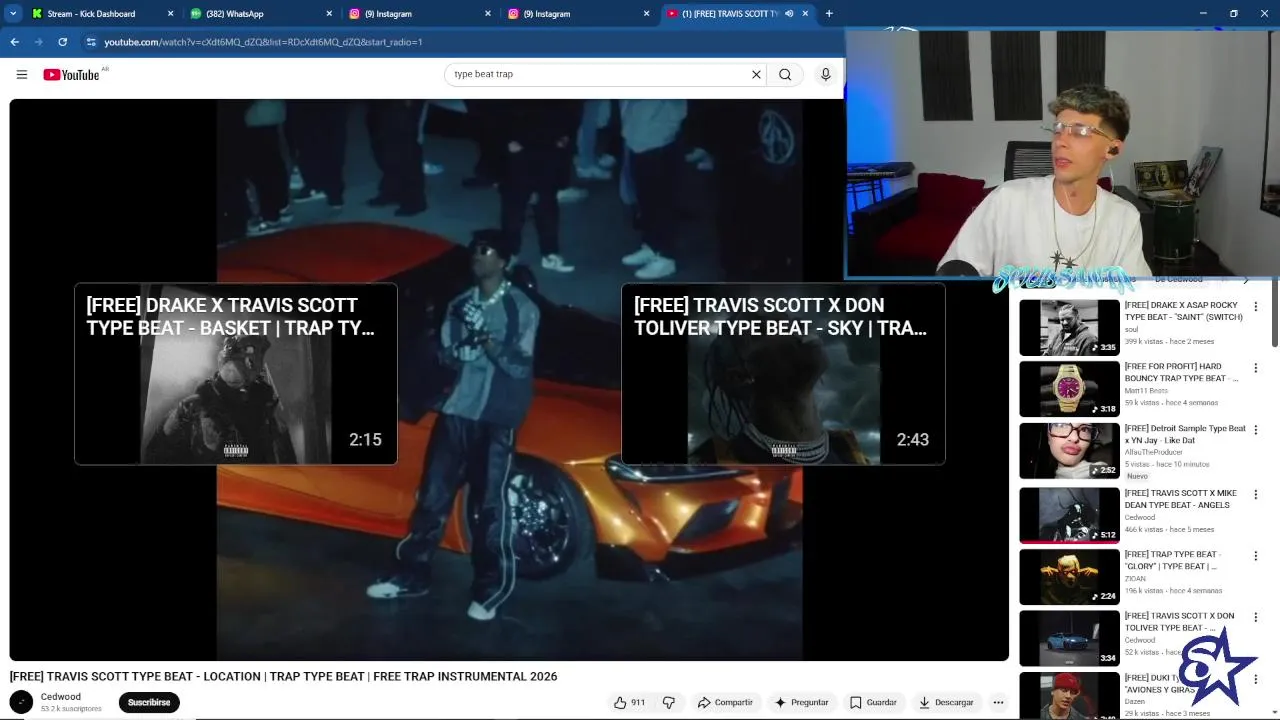This screenshot has height=720, width=1280.
Task: Open the GLORY trap type beat thumbnail
Action: pos(1069,577)
